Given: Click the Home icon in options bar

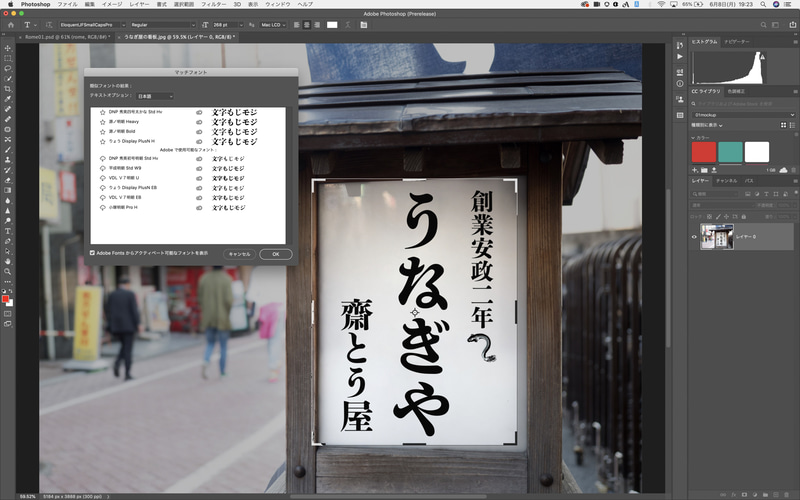Looking at the screenshot, I should click(x=11, y=24).
